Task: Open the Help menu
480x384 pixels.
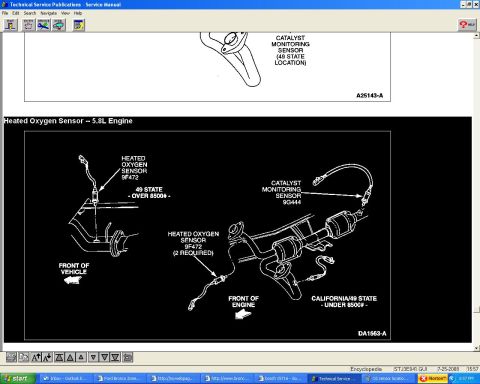Action: [x=78, y=13]
